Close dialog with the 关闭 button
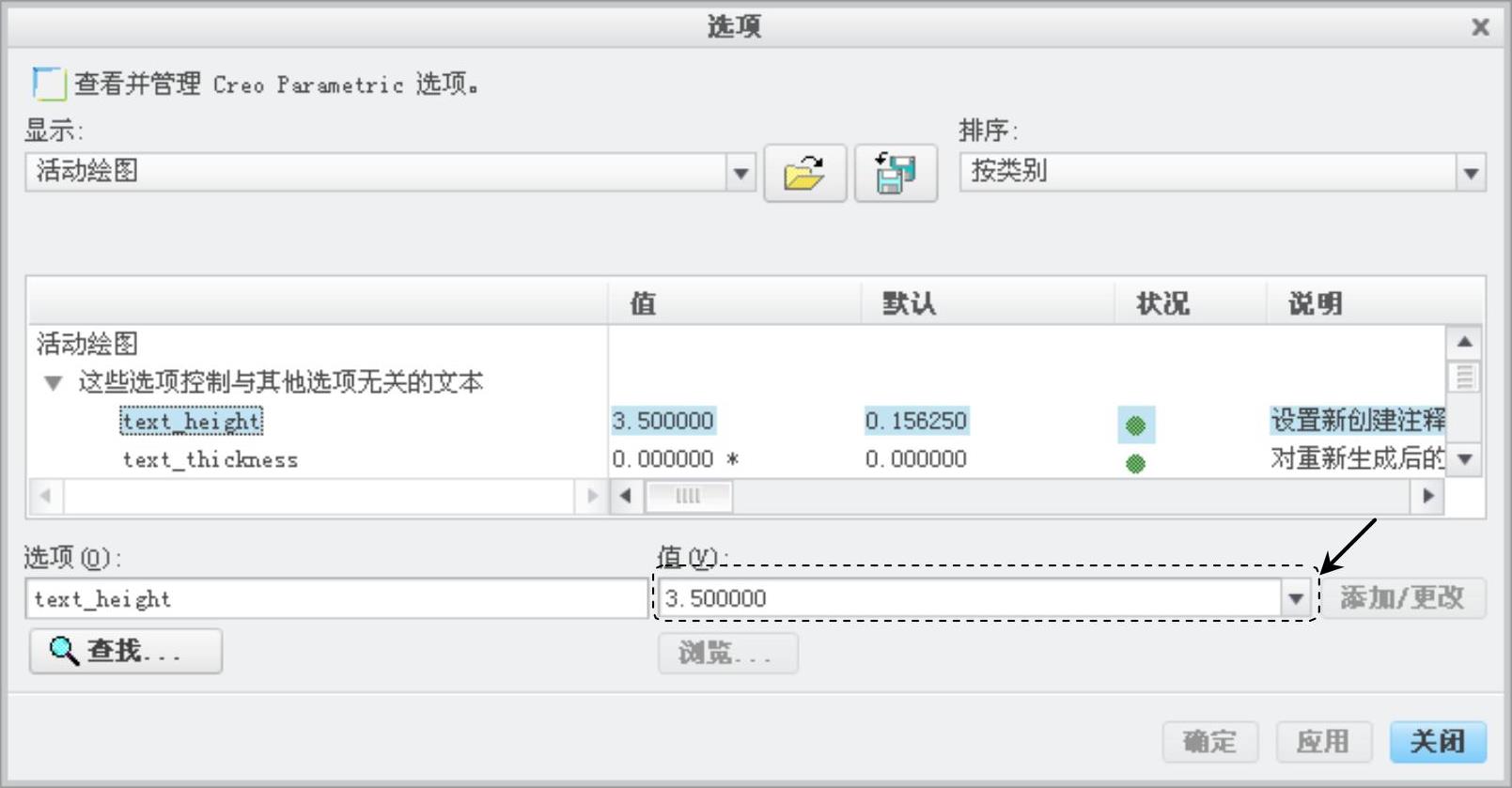 [x=1438, y=742]
